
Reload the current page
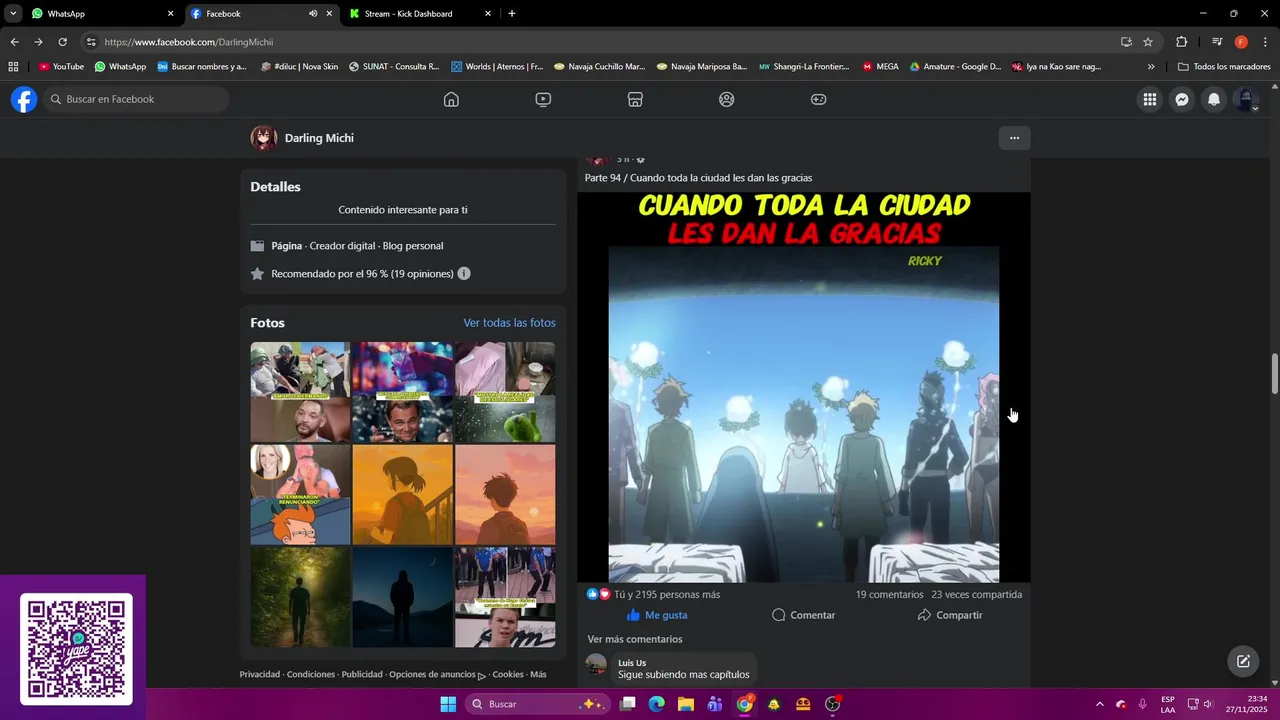point(62,42)
